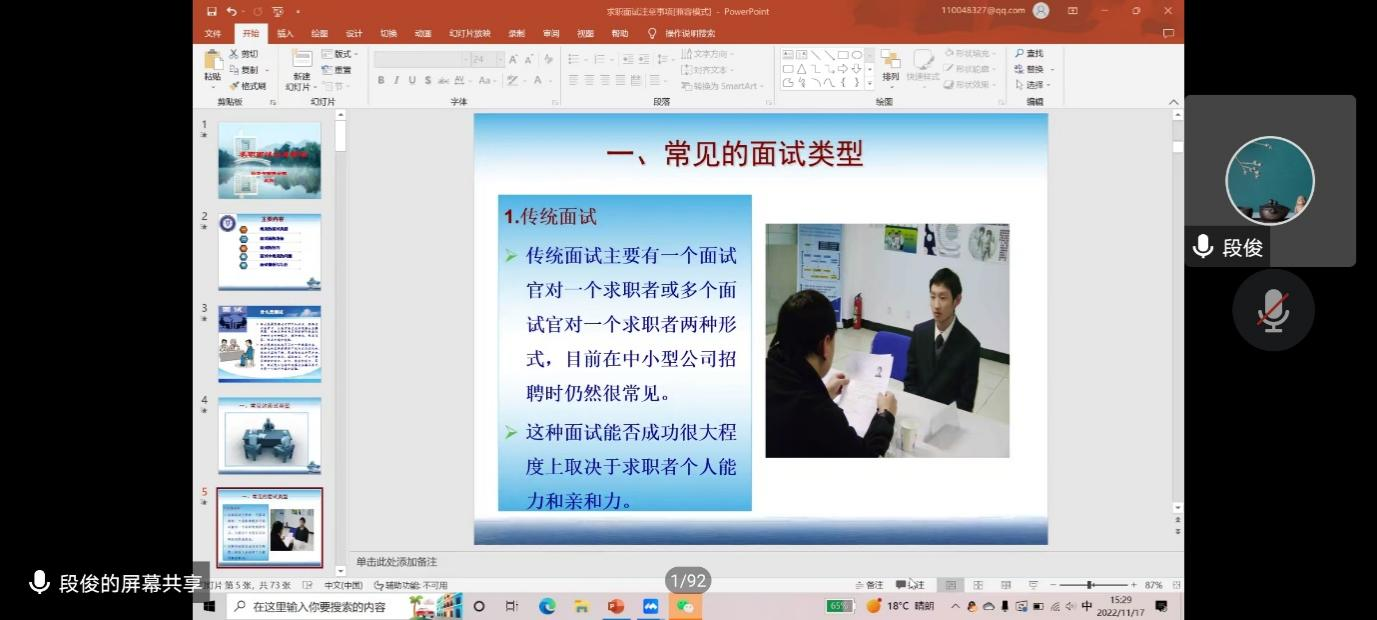Switch to Slide Sorter view icon

[978, 583]
